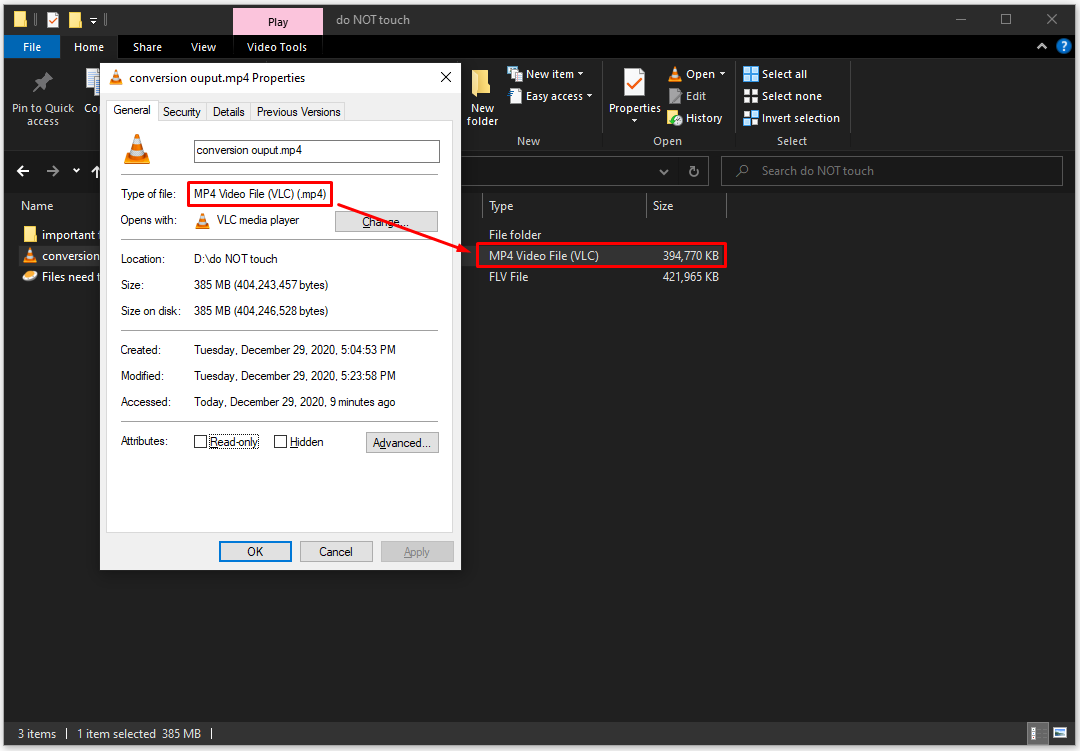Open the File menu tab
Viewport: 1080px width, 751px height.
click(32, 47)
